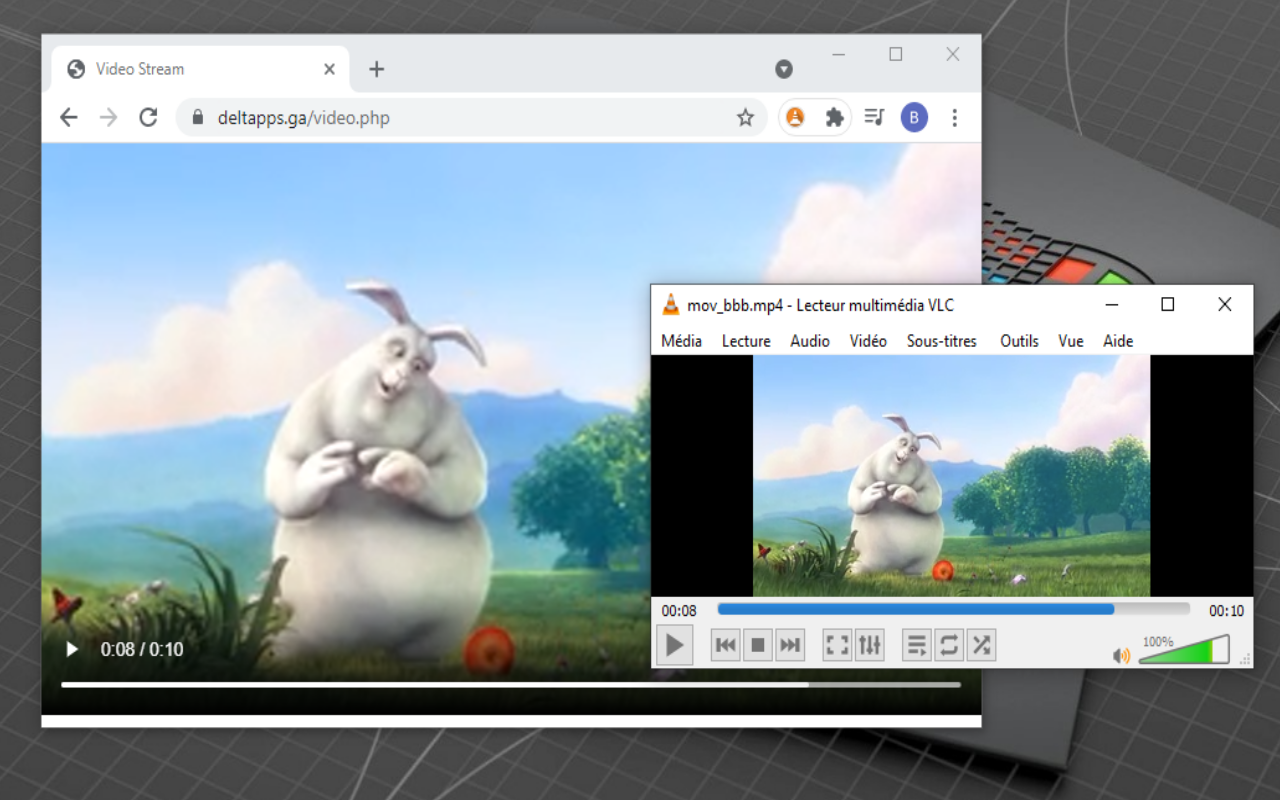1280x800 pixels.
Task: Go forward in Chrome
Action: pos(108,118)
